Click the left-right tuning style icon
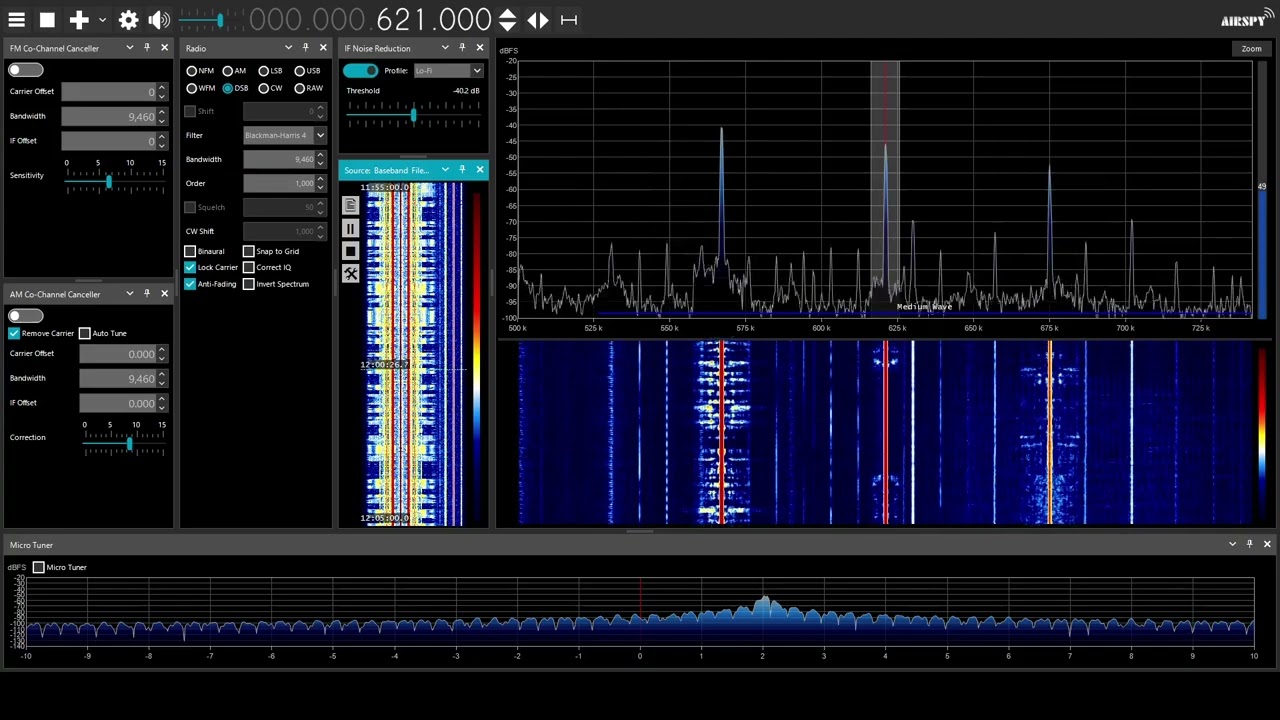This screenshot has width=1280, height=720. click(538, 20)
